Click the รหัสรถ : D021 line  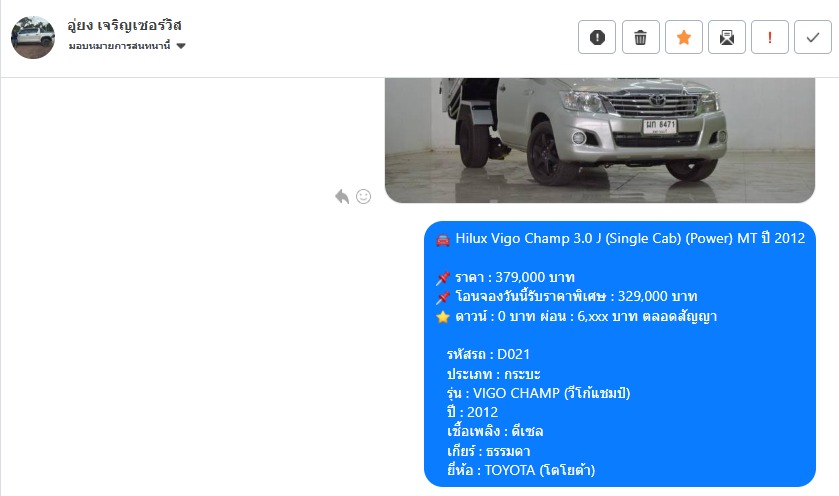pos(488,354)
